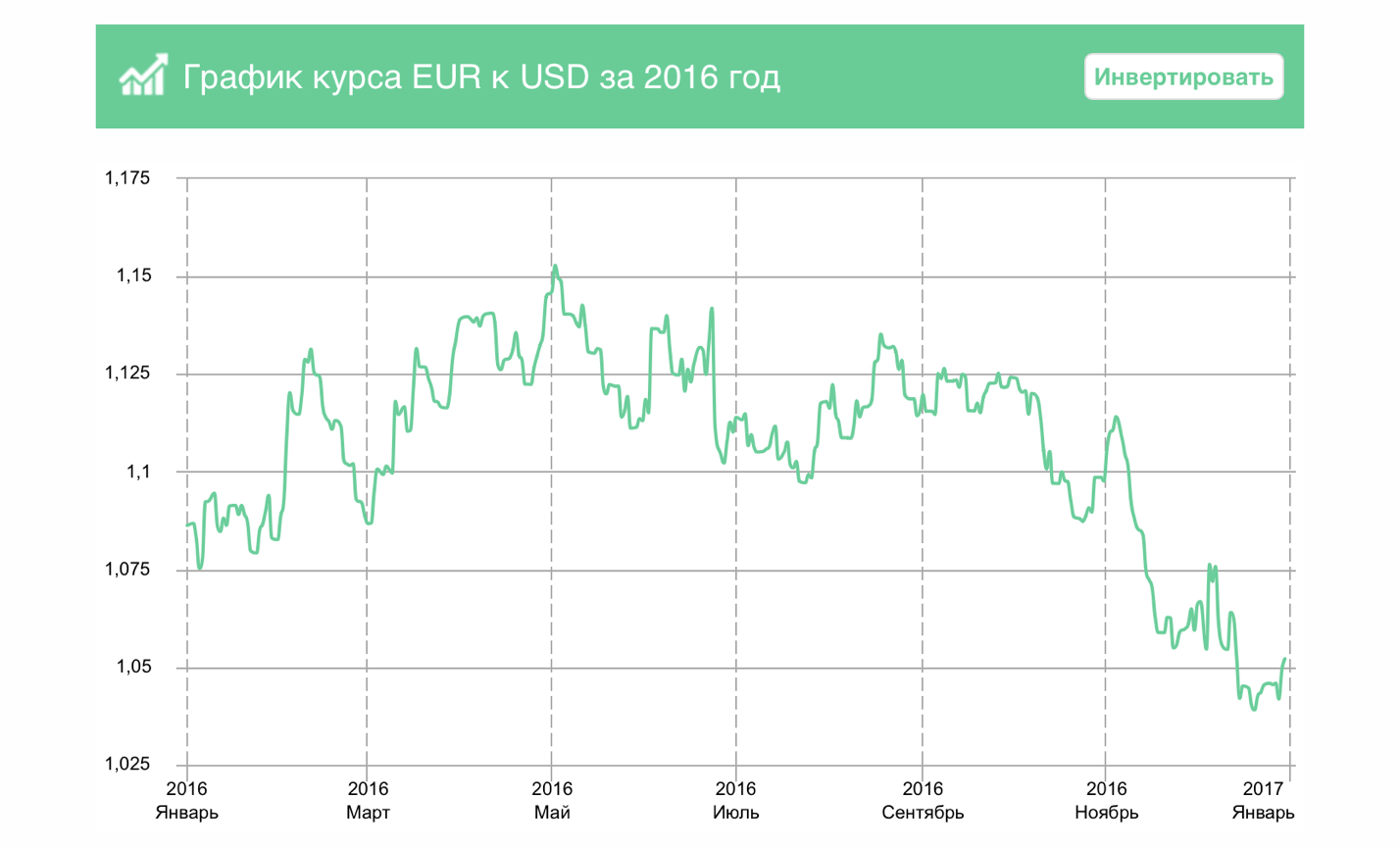This screenshot has height=848, width=1400.
Task: Click the 1,15 y-axis label
Action: click(133, 276)
